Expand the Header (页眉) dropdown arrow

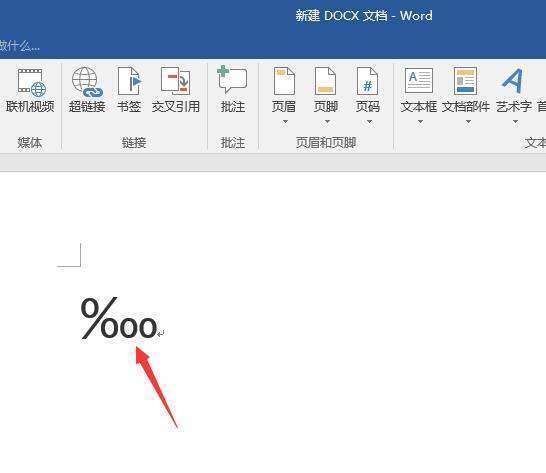pos(285,122)
